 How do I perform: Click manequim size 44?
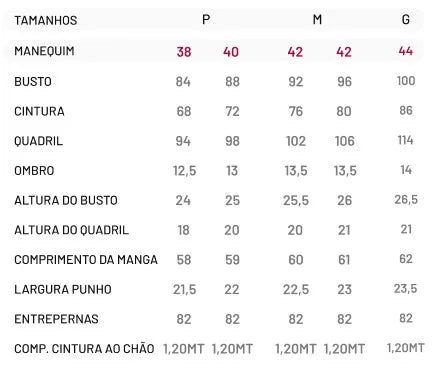pyautogui.click(x=406, y=51)
